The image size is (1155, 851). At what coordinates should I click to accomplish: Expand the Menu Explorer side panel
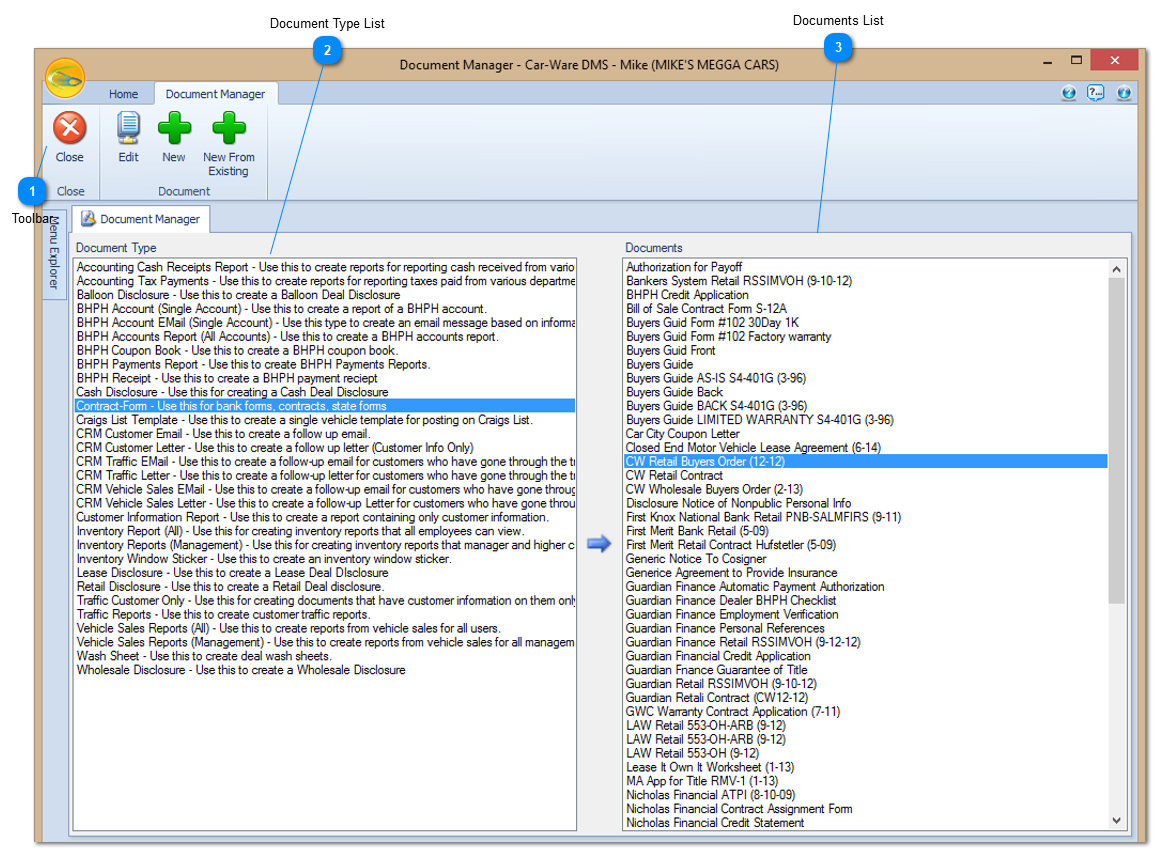[x=54, y=253]
